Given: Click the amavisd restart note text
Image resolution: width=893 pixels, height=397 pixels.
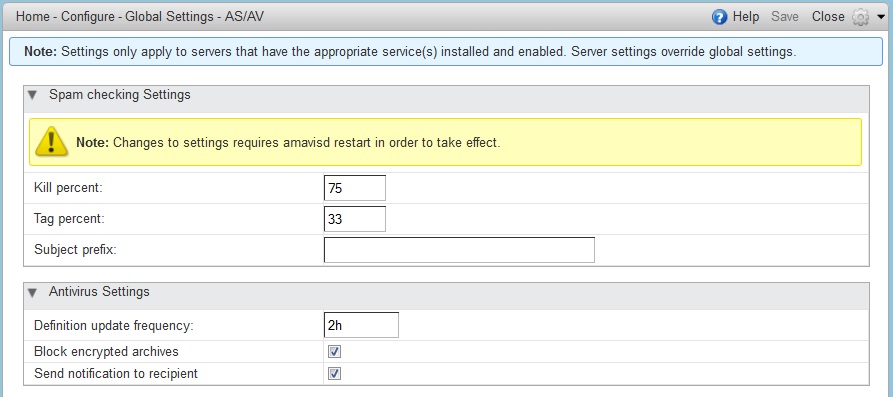Looking at the screenshot, I should (x=288, y=142).
